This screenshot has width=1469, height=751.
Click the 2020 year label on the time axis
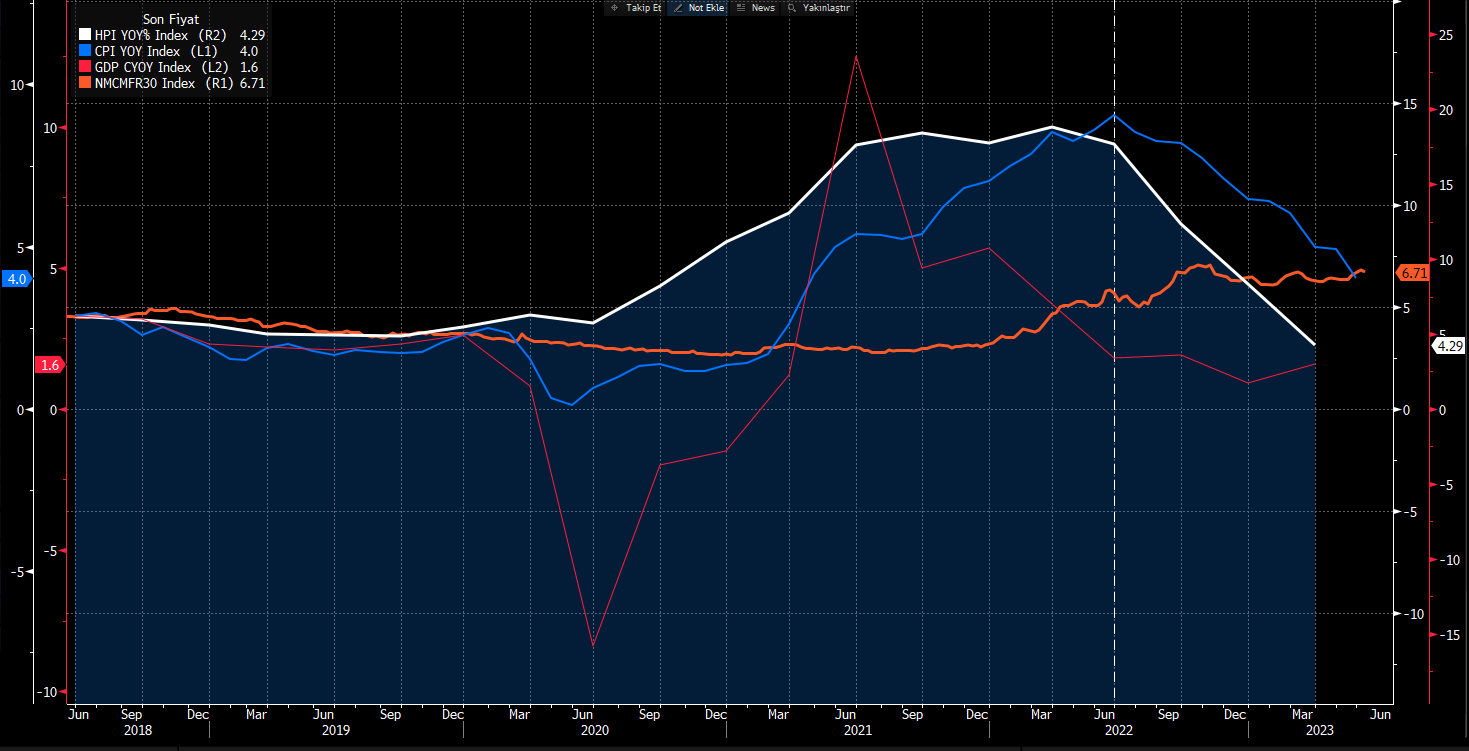pos(594,731)
